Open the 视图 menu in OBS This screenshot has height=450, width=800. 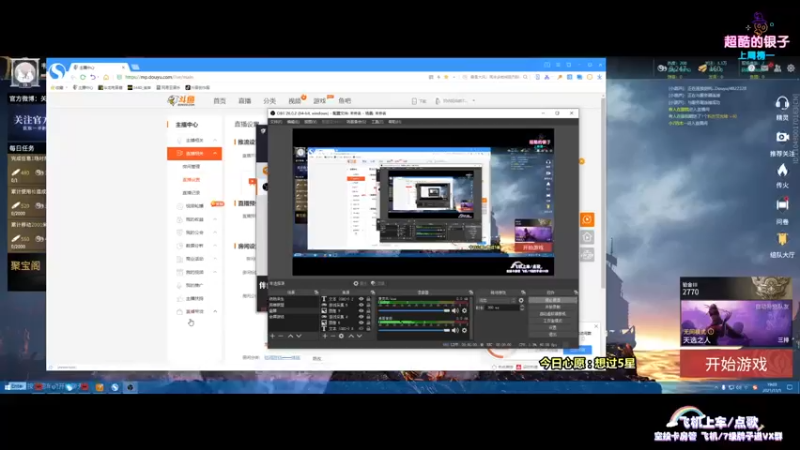tap(310, 122)
